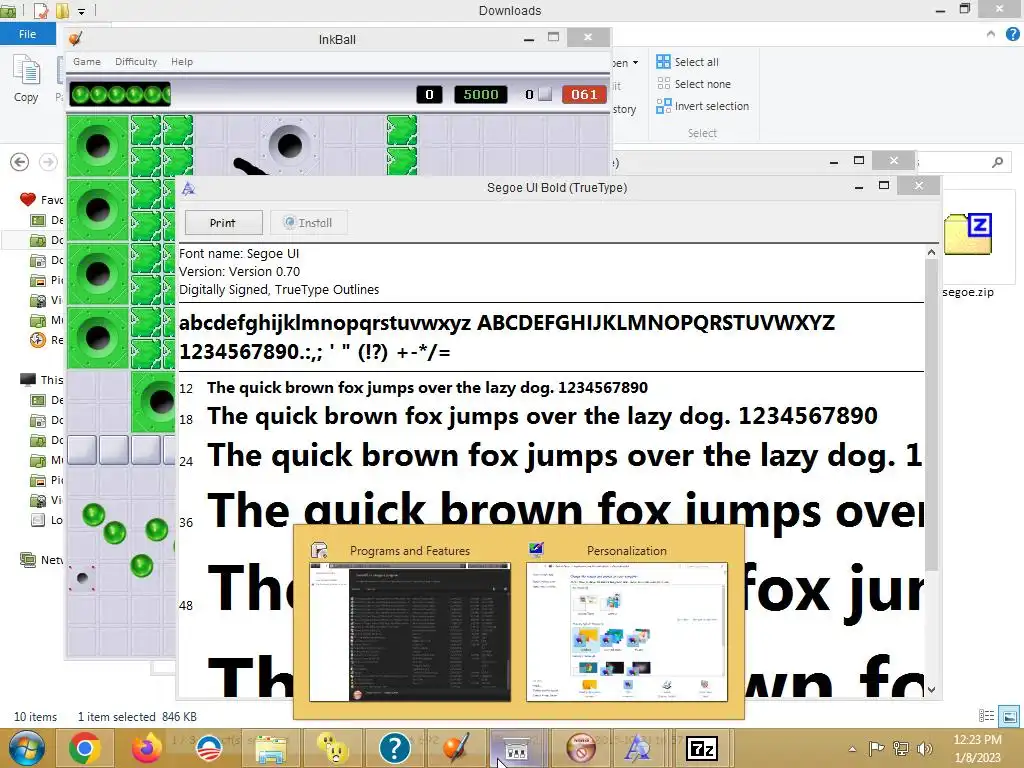The width and height of the screenshot is (1024, 768).
Task: Select the Personalization preview thumbnail
Action: (x=627, y=631)
